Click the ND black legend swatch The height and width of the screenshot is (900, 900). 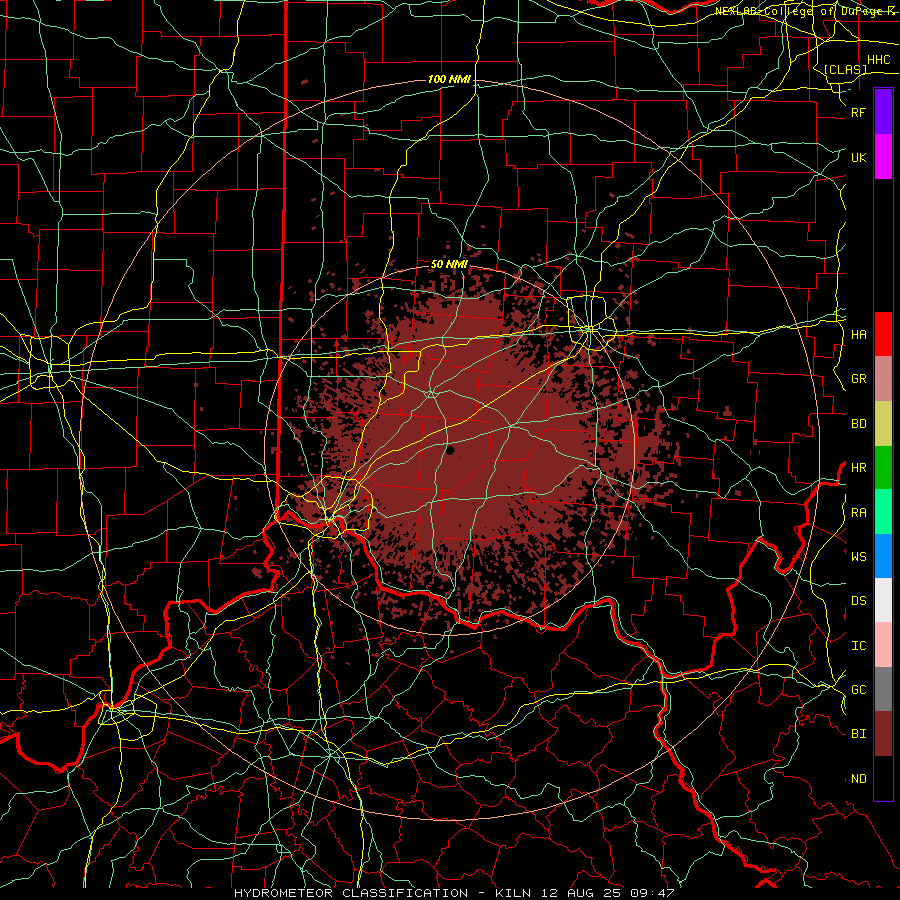883,778
